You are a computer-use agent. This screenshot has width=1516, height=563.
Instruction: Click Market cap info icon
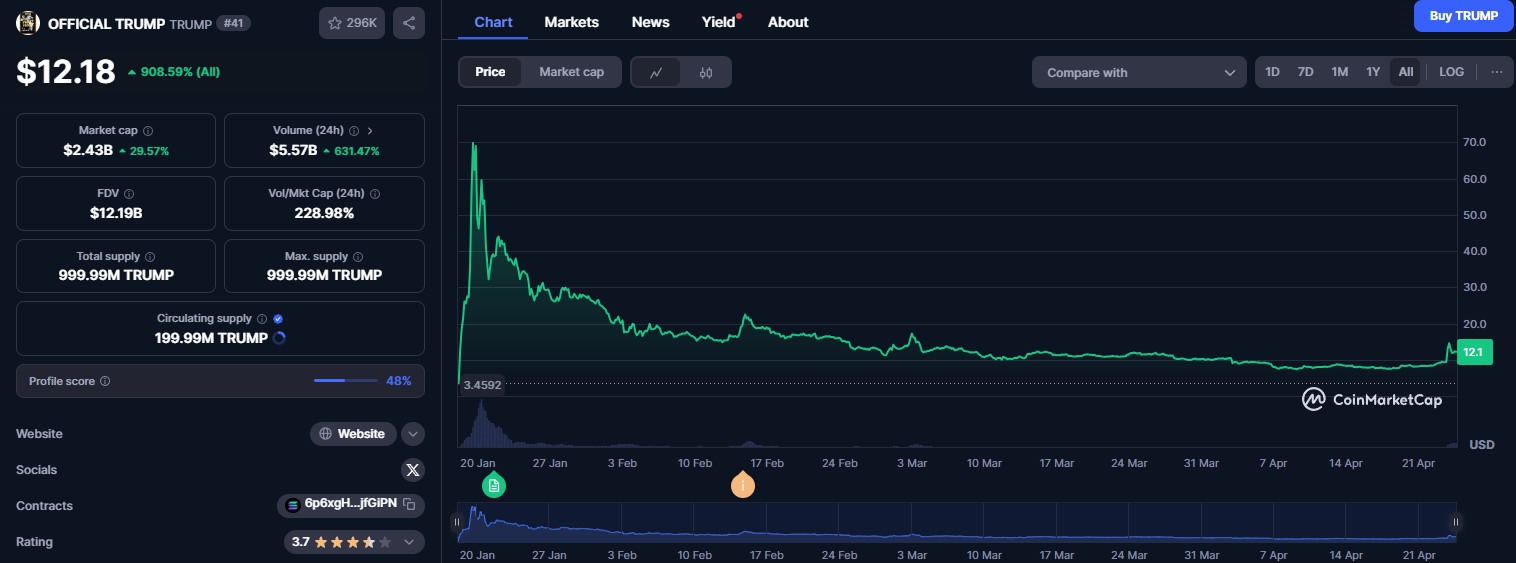[148, 131]
